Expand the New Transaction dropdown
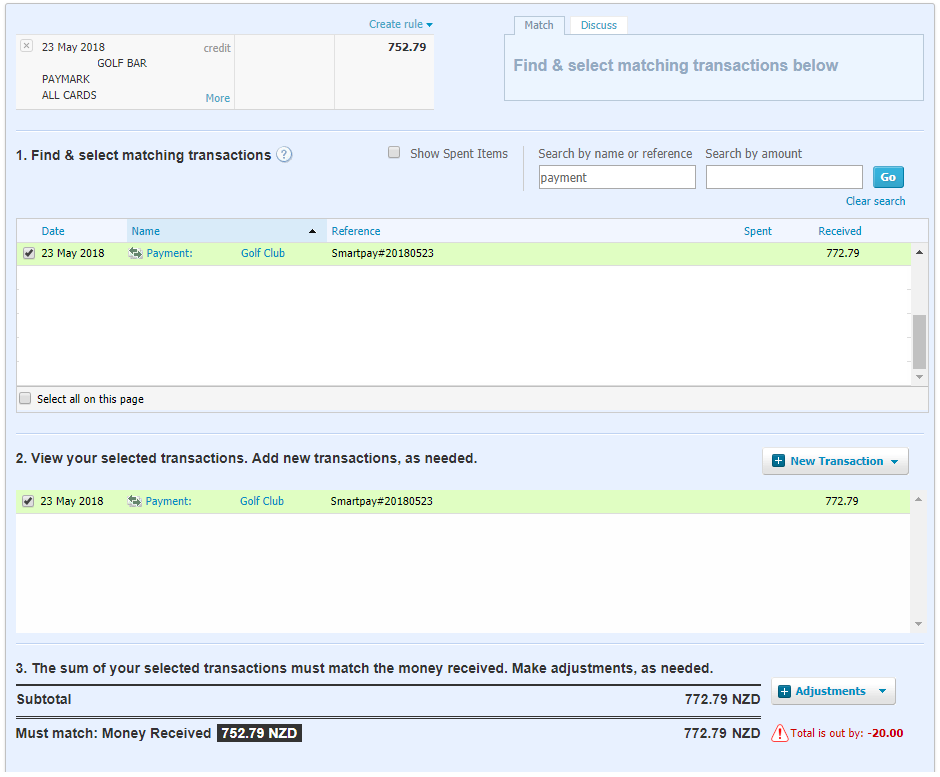Screen dimensions: 940x777 tap(894, 461)
